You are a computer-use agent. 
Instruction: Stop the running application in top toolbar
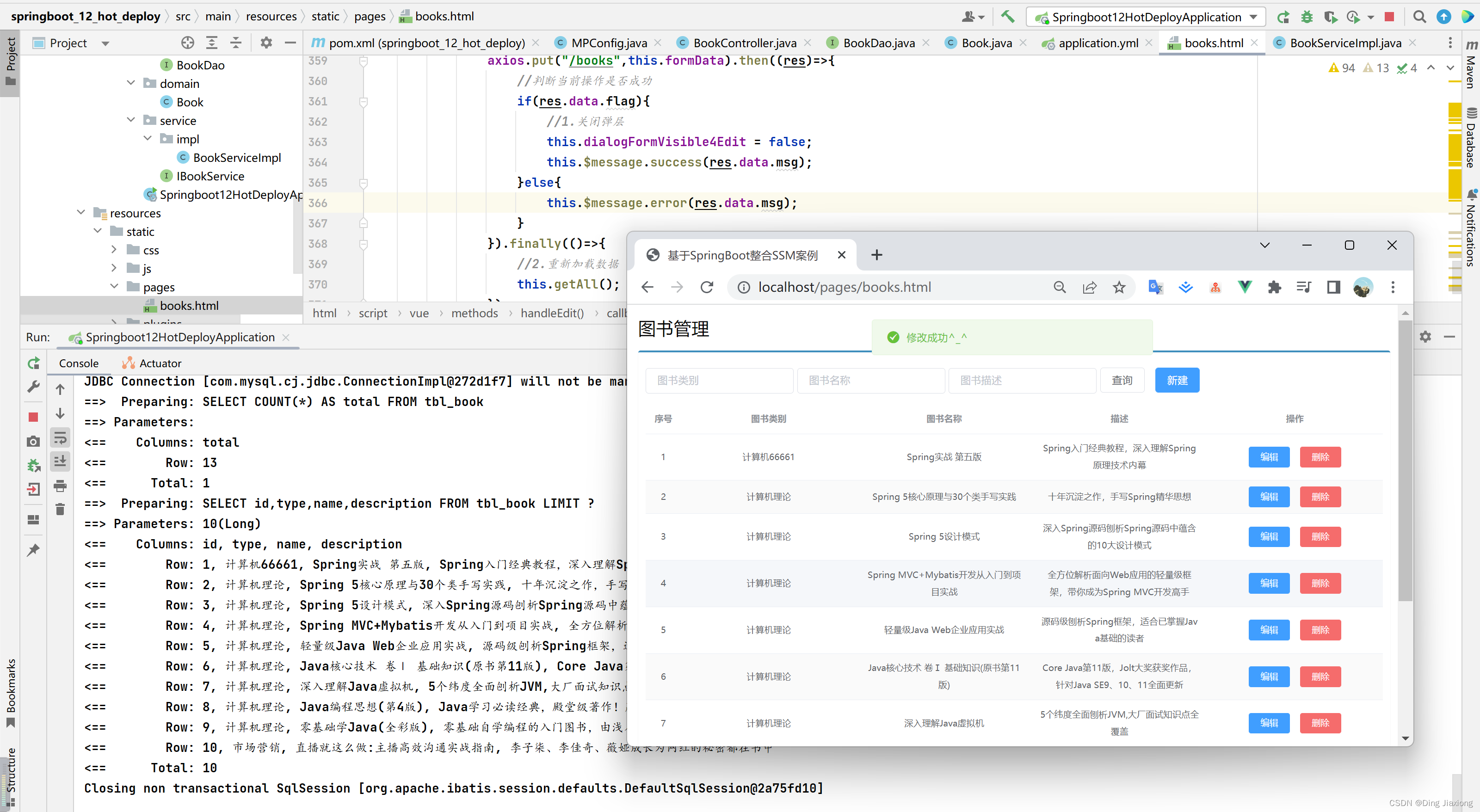1389,17
